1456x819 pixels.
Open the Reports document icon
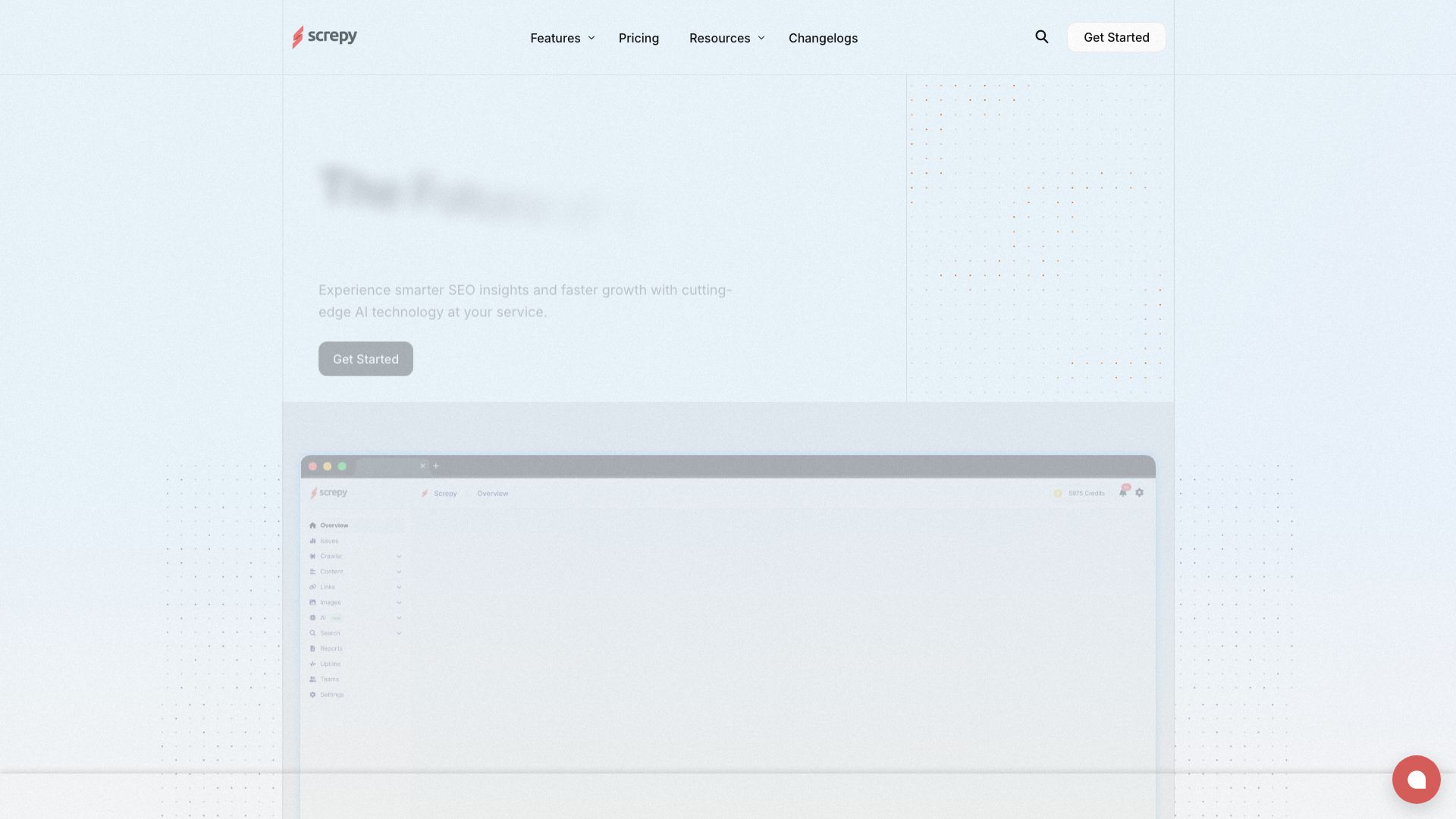[314, 648]
